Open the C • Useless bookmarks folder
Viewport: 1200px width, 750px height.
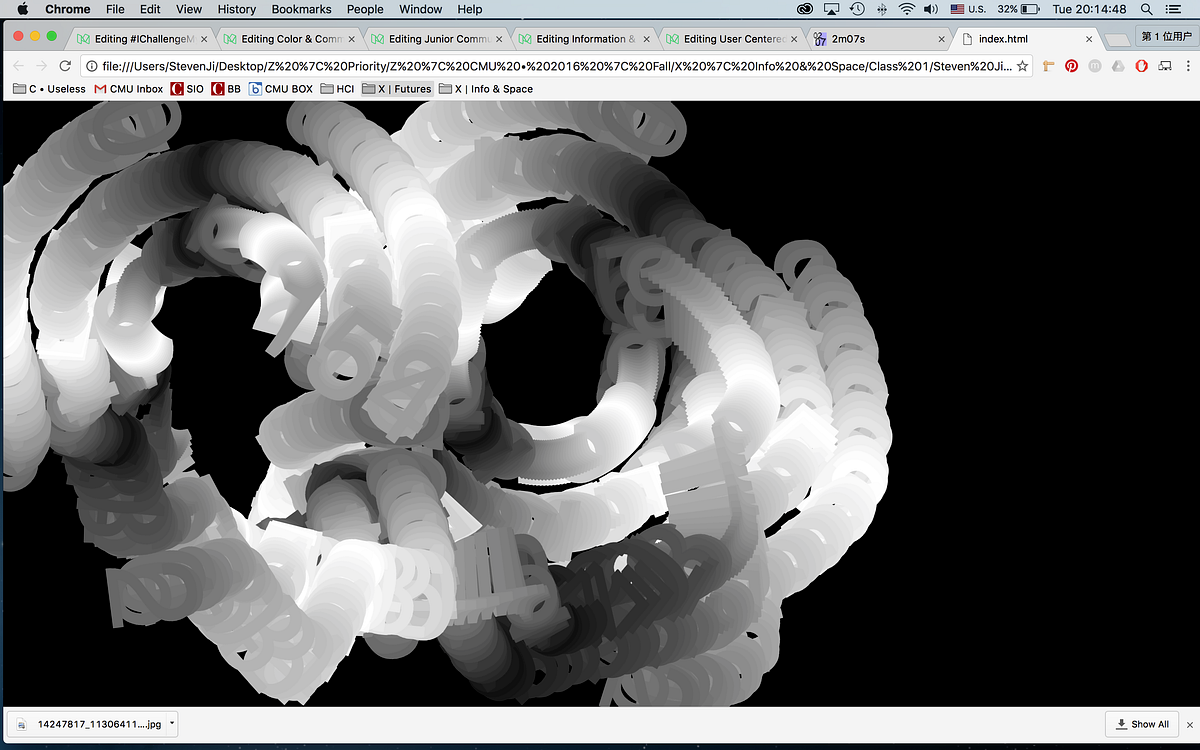point(50,89)
